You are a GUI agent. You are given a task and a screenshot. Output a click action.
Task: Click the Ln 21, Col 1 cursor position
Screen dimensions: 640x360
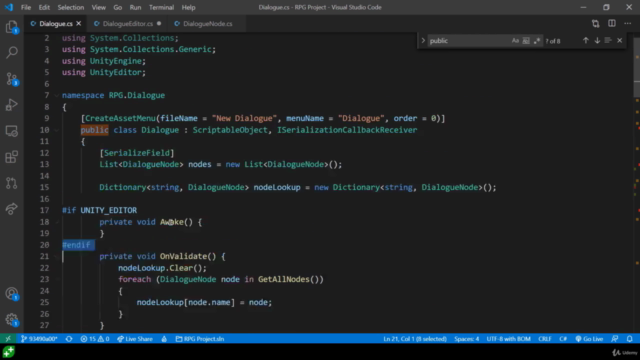pos(415,339)
